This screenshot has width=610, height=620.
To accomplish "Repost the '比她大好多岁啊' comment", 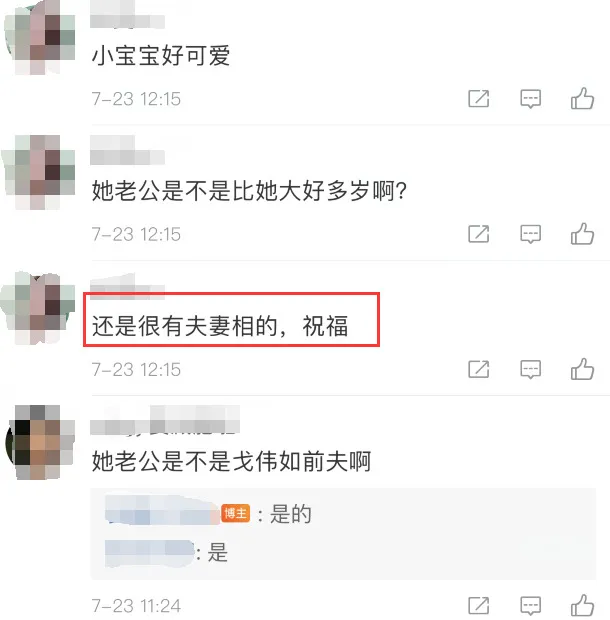I will (x=479, y=234).
